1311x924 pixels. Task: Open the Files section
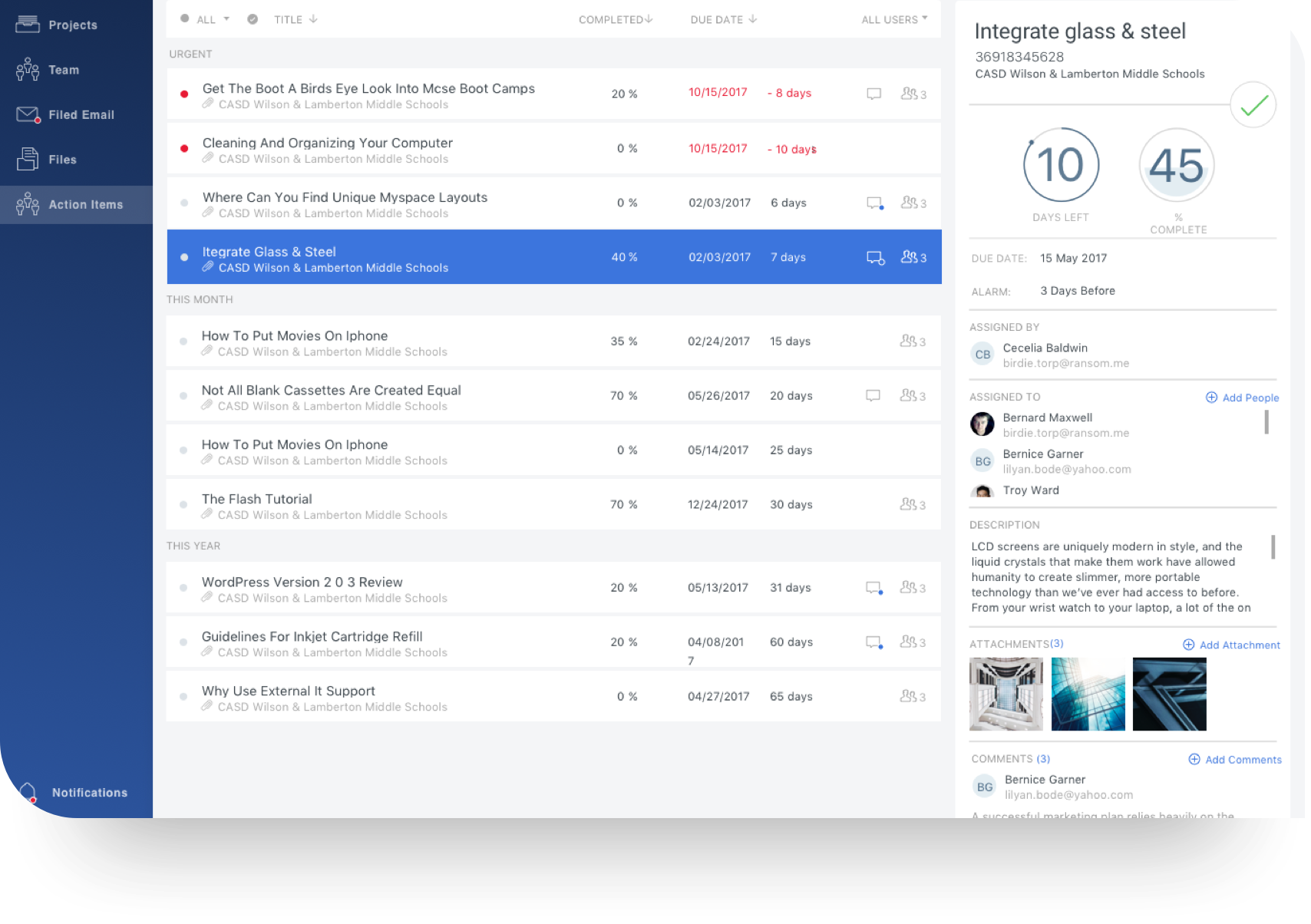61,159
